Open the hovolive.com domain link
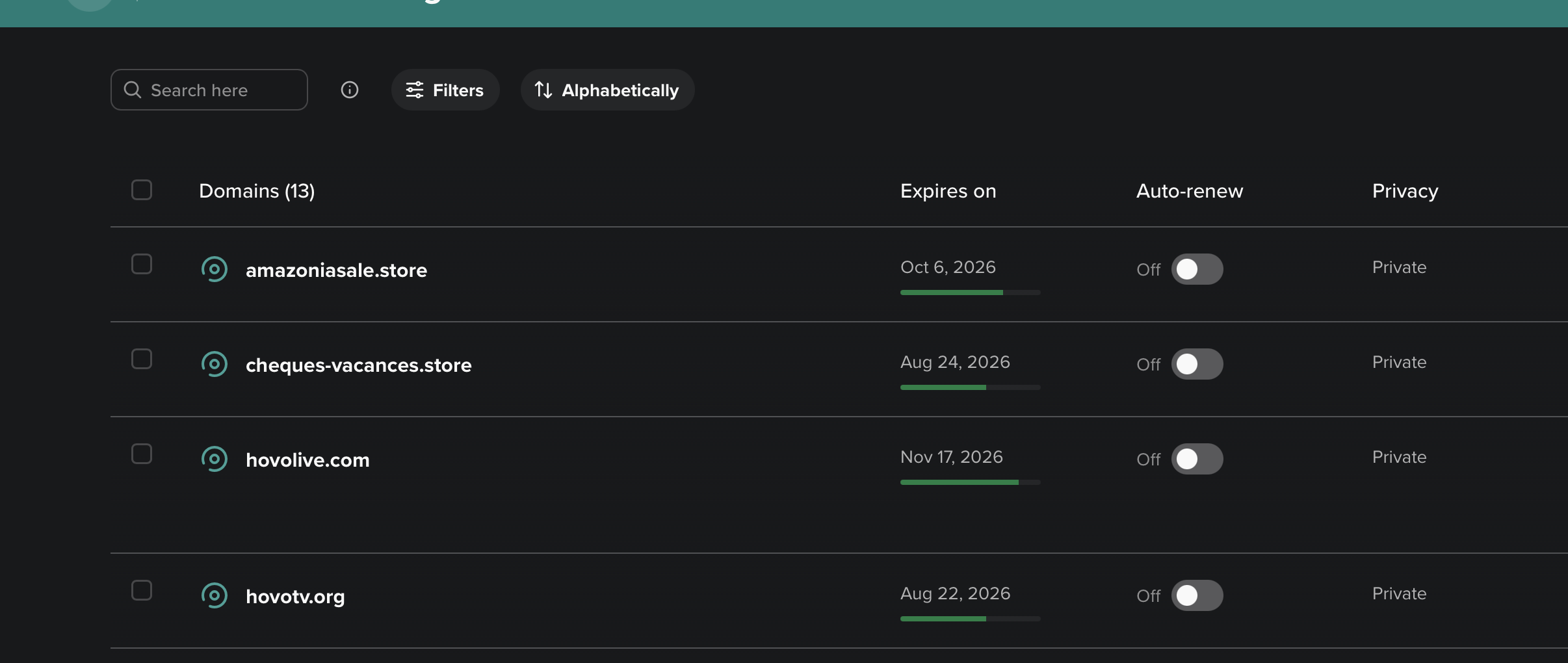Screen dimensions: 1568x663 307,460
